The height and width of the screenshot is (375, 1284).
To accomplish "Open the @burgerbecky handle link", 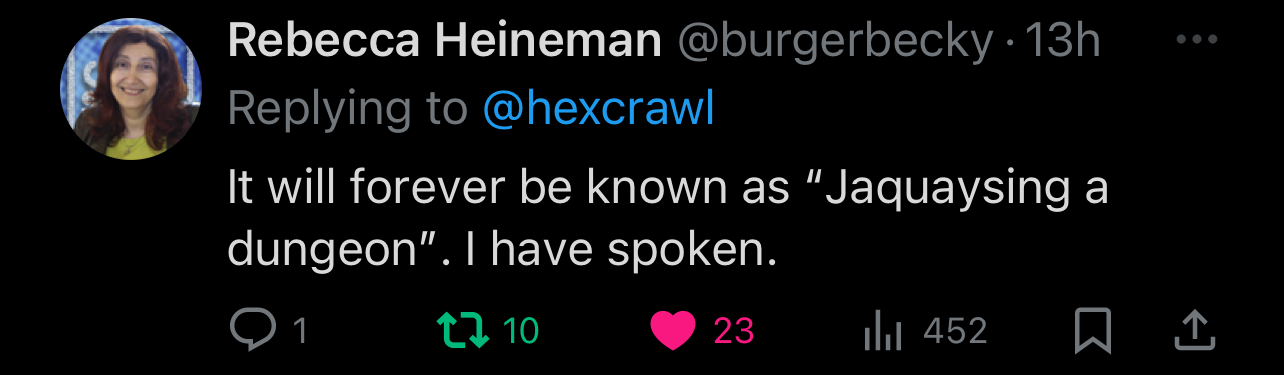I will pos(836,42).
